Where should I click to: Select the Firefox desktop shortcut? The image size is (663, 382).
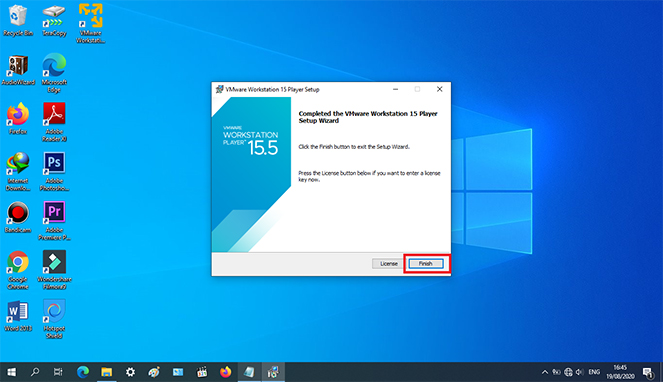click(18, 118)
